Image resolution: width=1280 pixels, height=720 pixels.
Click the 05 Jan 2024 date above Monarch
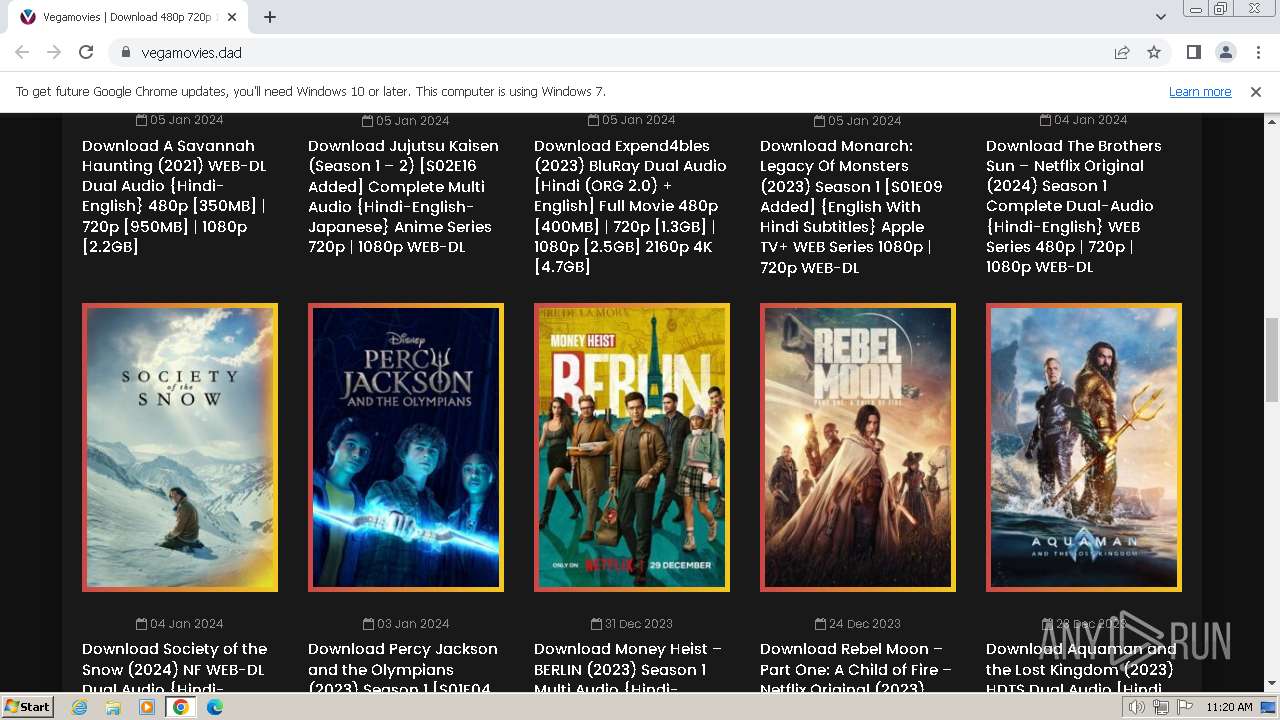tap(858, 120)
